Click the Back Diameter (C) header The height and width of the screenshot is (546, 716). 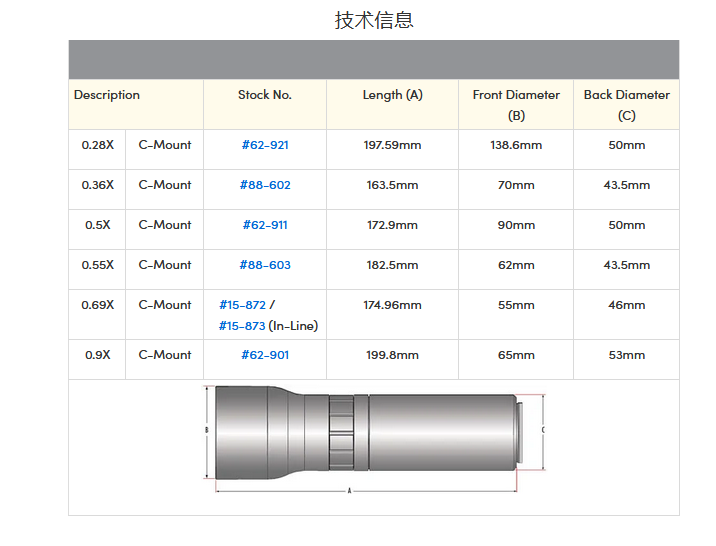(x=627, y=104)
